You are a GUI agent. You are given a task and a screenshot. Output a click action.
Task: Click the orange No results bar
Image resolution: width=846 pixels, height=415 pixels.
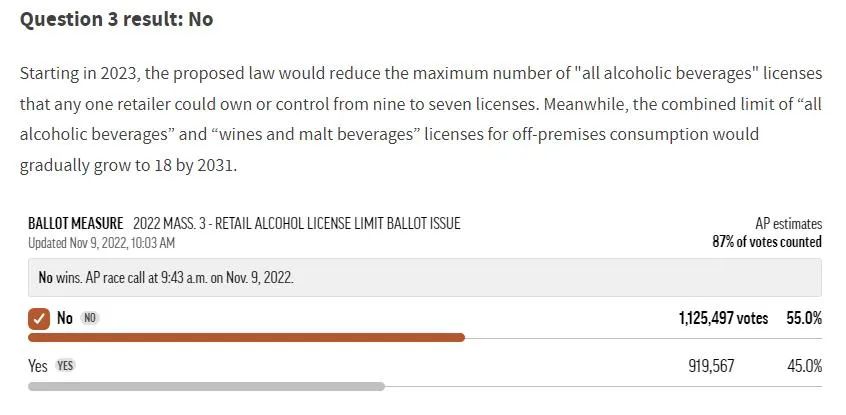246,337
